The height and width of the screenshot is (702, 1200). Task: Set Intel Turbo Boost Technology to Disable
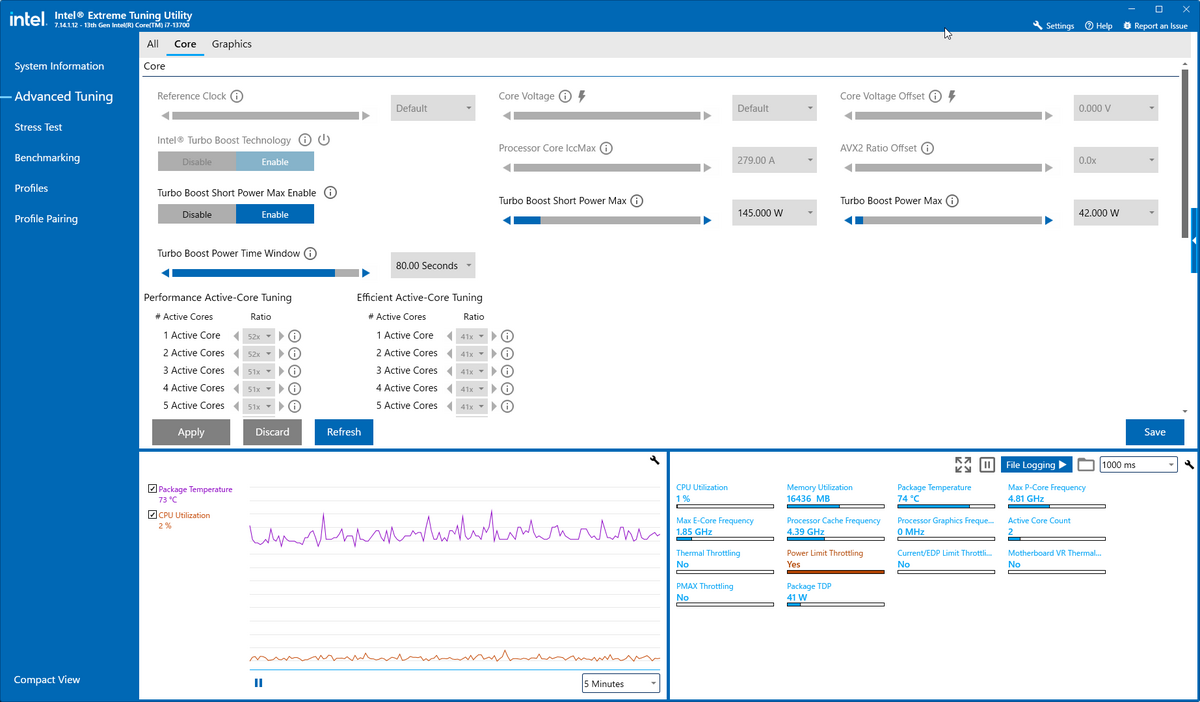pos(197,162)
